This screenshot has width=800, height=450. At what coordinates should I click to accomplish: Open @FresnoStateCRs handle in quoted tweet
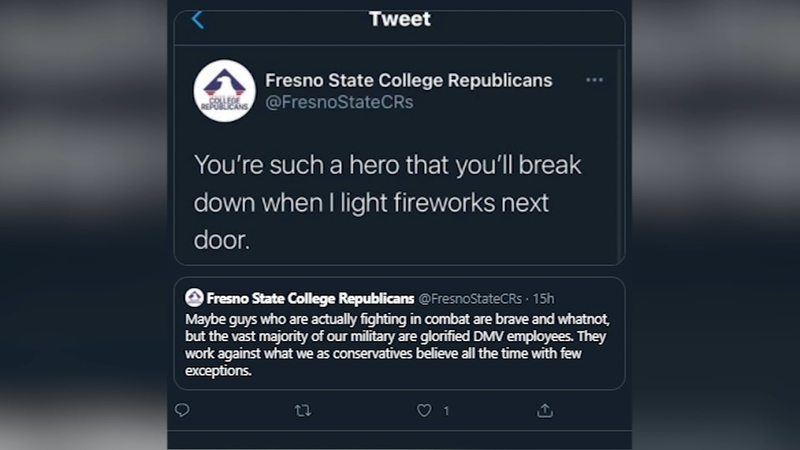(x=470, y=298)
